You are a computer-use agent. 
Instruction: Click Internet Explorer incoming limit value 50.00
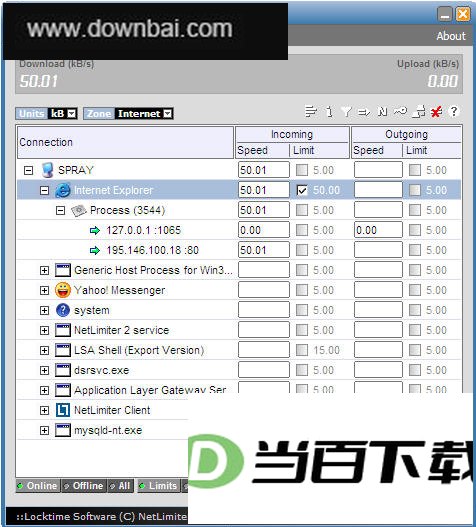pyautogui.click(x=326, y=190)
